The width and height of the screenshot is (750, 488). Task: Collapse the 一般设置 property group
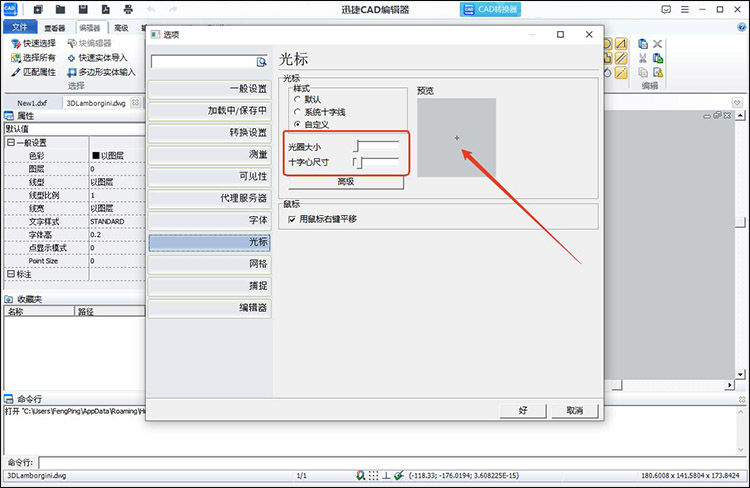pos(11,143)
